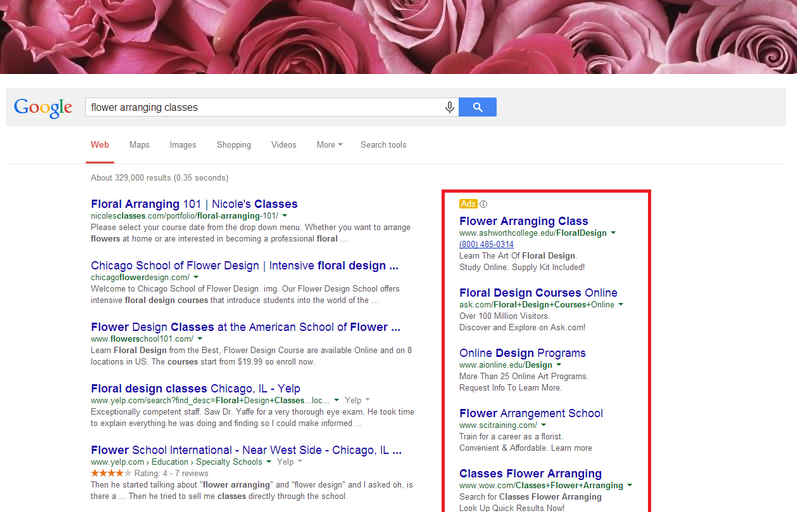Open Flower Design Classes American School result
Screen dimensions: 797x512
point(246,327)
